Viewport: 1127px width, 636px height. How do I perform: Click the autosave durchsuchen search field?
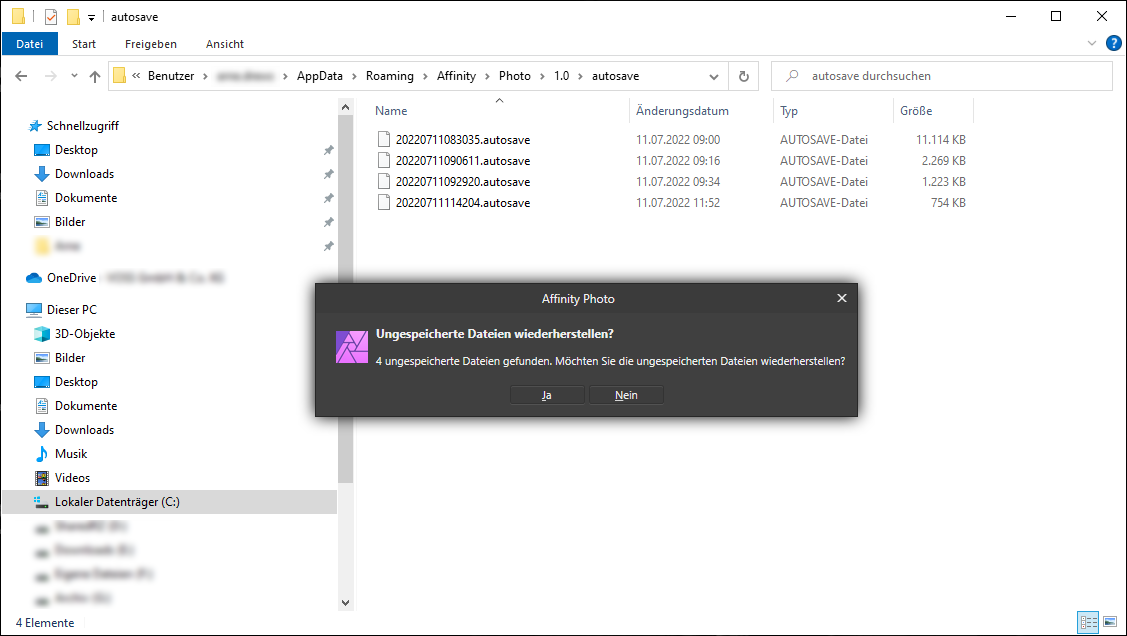pyautogui.click(x=942, y=76)
